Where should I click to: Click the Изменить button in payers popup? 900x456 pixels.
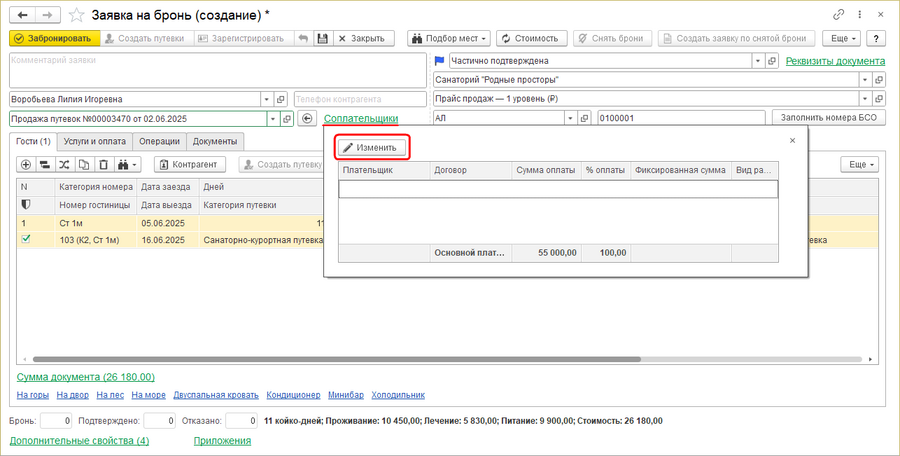click(x=371, y=147)
